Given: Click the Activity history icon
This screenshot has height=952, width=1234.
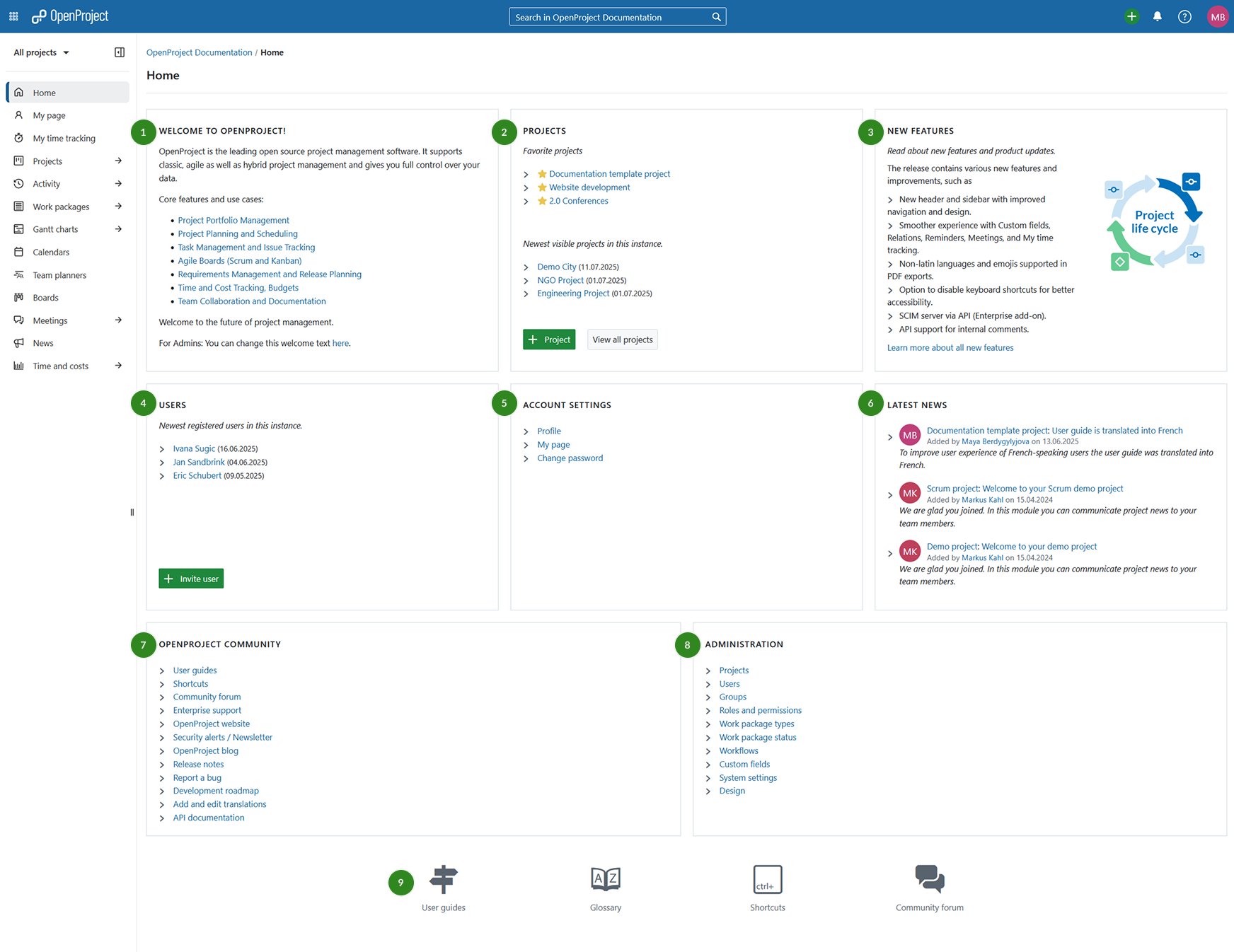Looking at the screenshot, I should (19, 184).
